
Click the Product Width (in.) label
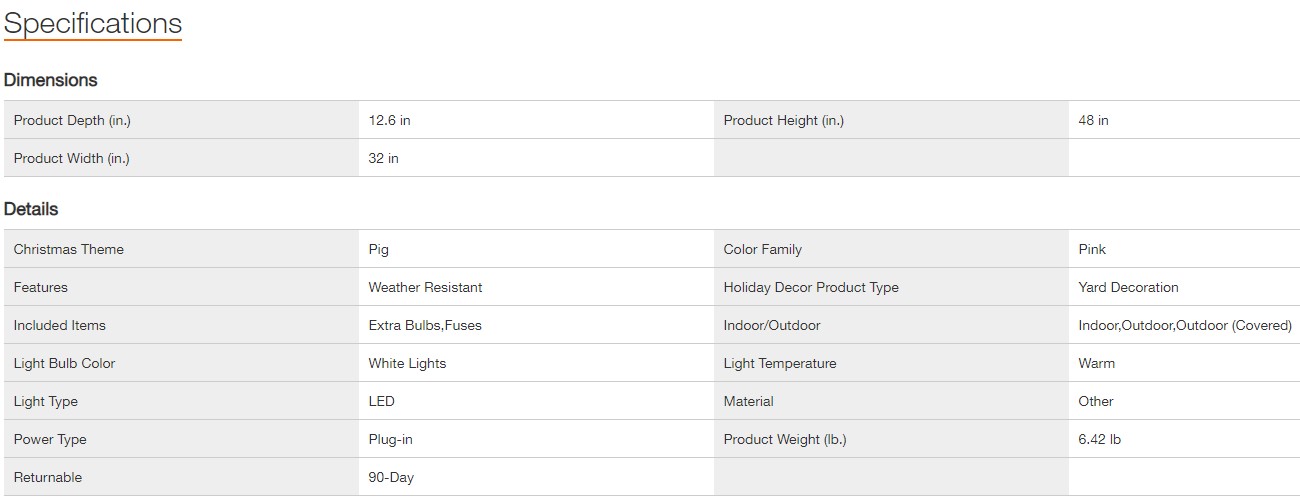point(72,158)
